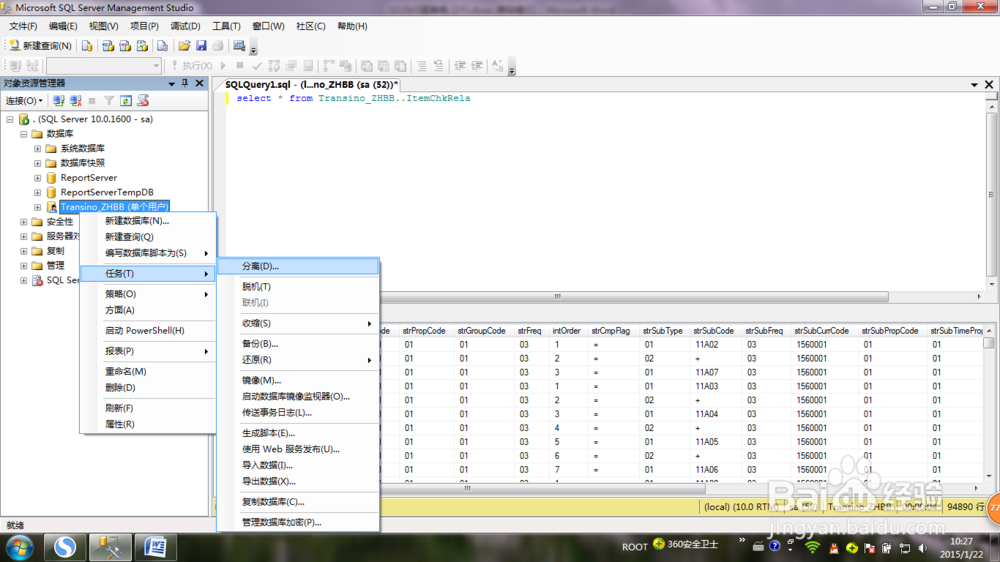This screenshot has height=562, width=1000.
Task: Click the Disconnect icon in Object Explorer
Action: pos(76,101)
